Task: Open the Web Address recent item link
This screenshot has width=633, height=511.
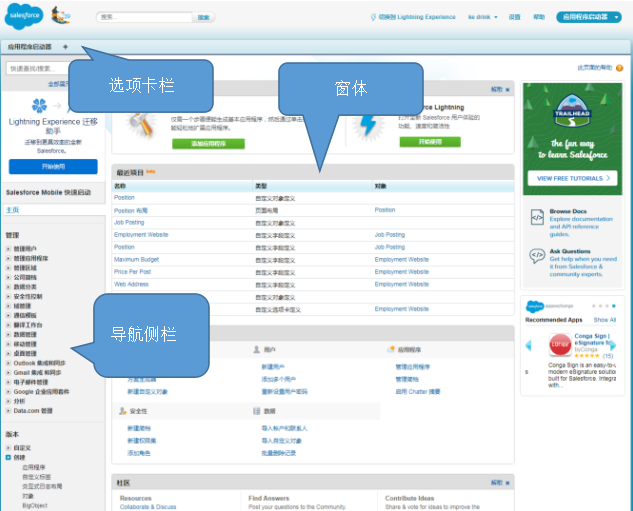Action: pyautogui.click(x=131, y=284)
